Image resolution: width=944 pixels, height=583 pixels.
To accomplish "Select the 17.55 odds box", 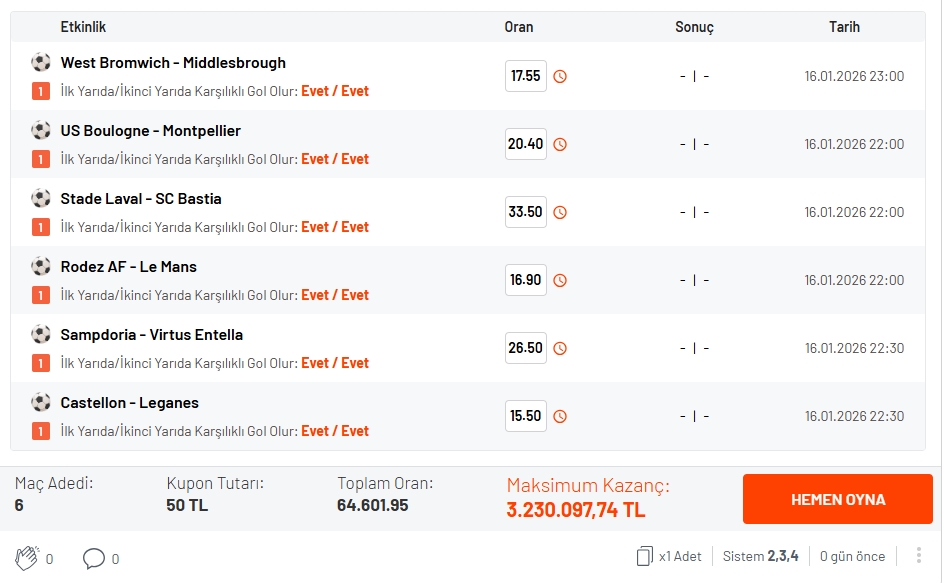I will click(x=525, y=76).
